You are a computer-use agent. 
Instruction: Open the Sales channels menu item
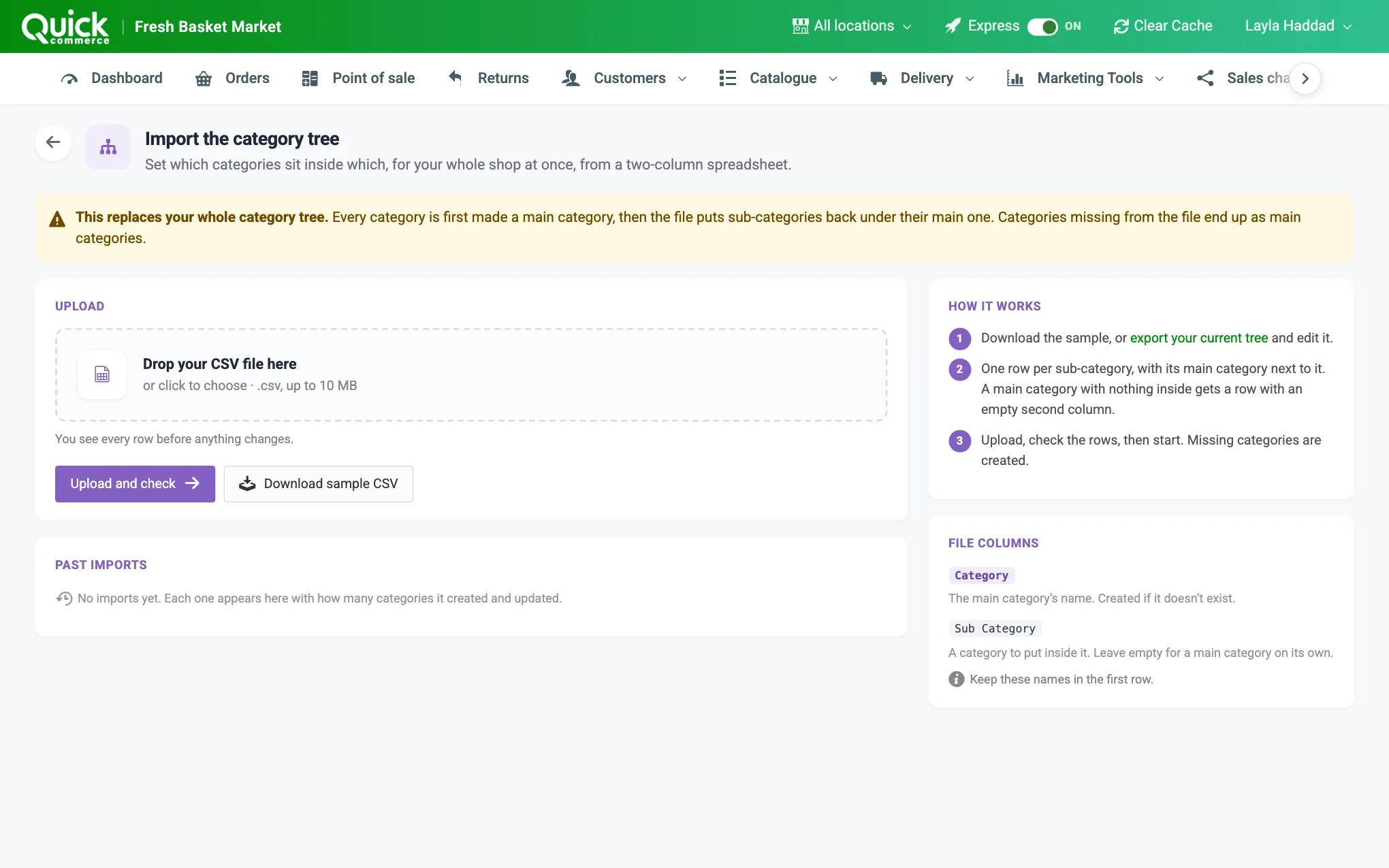coord(1243,78)
